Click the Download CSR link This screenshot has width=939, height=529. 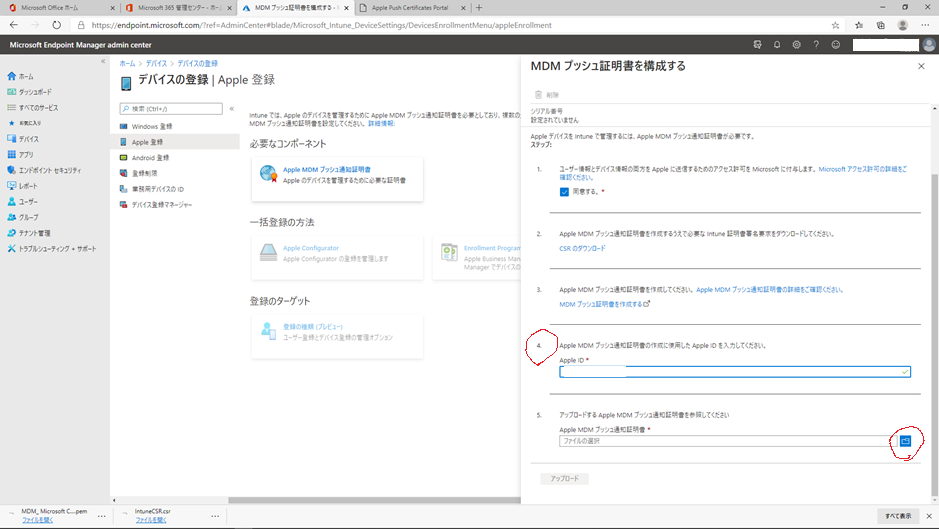(582, 248)
